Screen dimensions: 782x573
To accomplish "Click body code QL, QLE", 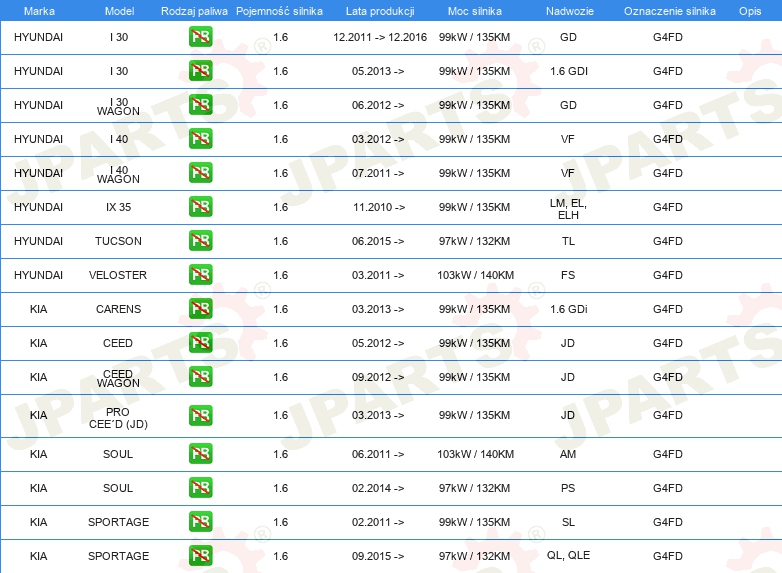I will [x=568, y=555].
